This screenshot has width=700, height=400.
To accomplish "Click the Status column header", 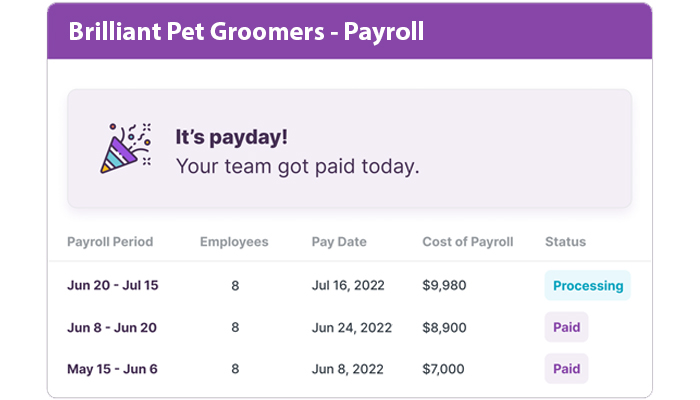I will (x=565, y=242).
